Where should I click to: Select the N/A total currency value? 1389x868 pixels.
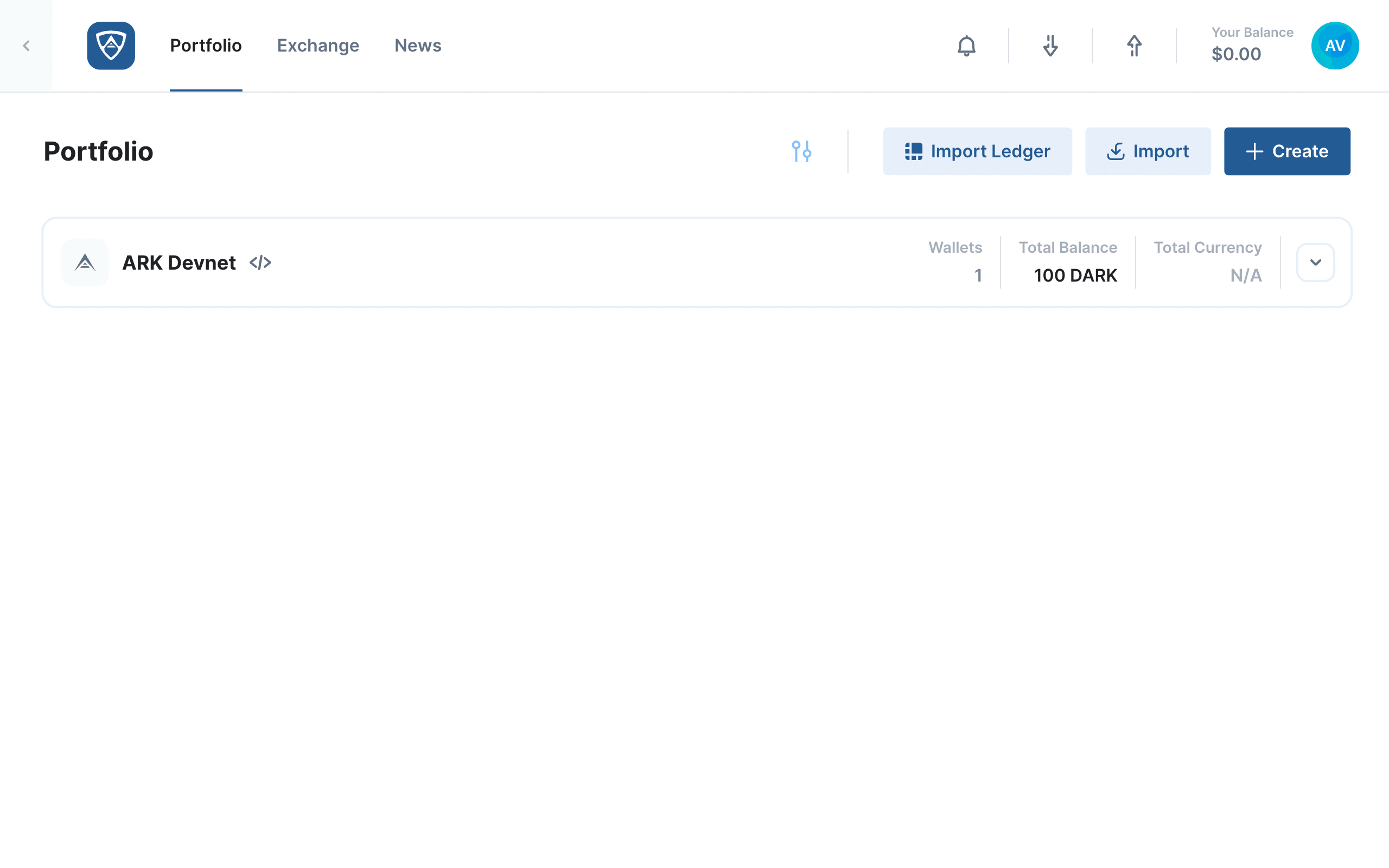[x=1246, y=276]
